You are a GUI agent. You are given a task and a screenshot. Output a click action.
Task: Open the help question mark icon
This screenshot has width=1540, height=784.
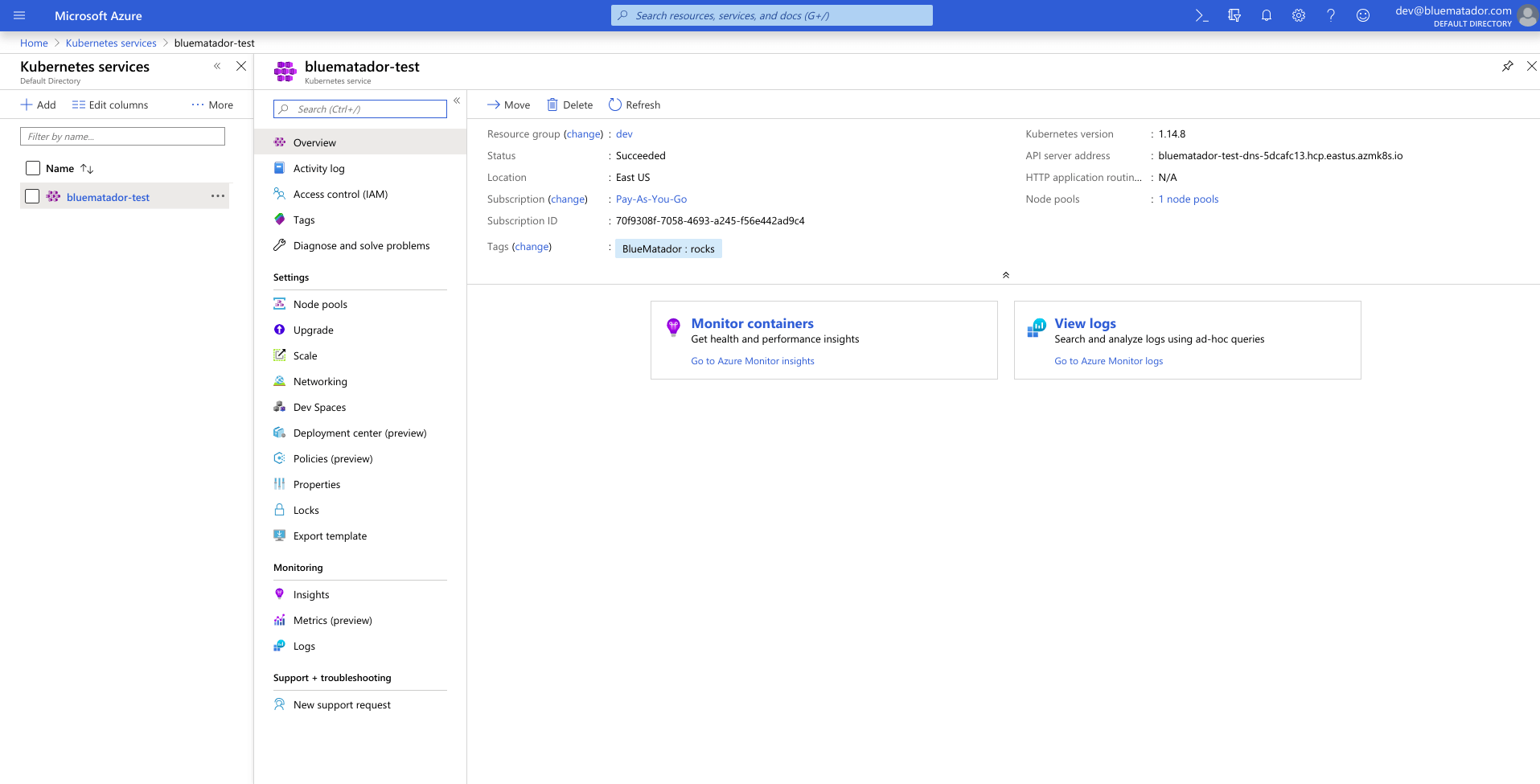tap(1330, 16)
